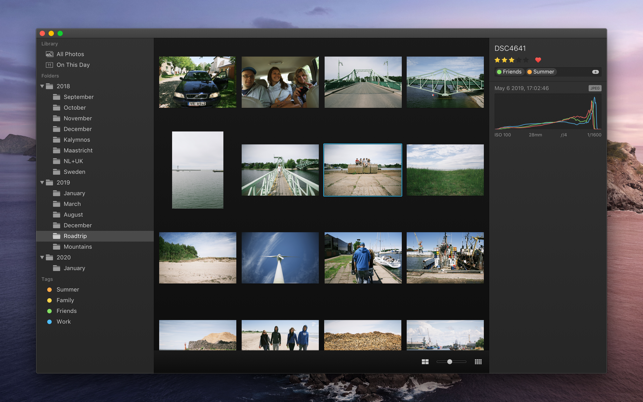Set rating to five stars
This screenshot has width=643, height=402.
click(525, 60)
